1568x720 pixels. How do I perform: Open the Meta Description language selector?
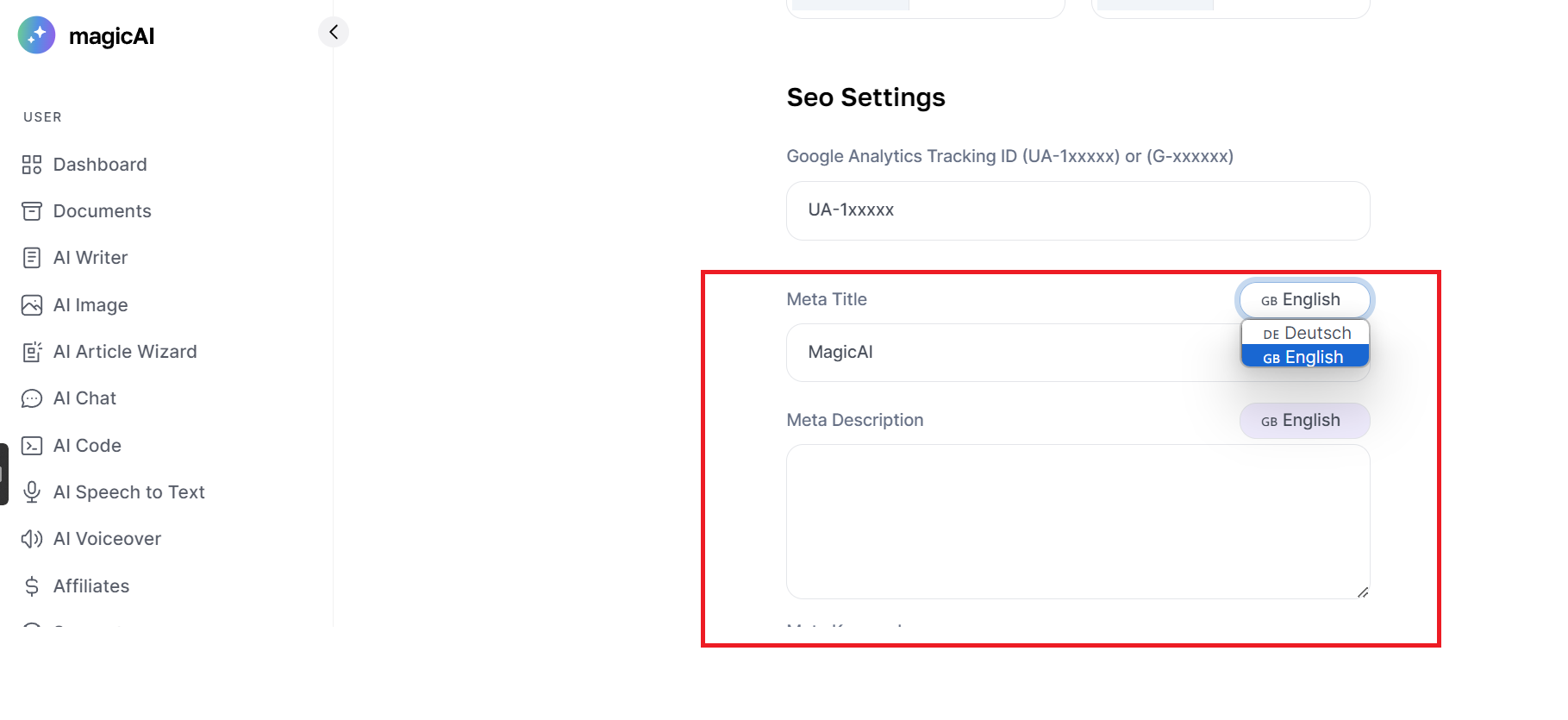tap(1304, 421)
